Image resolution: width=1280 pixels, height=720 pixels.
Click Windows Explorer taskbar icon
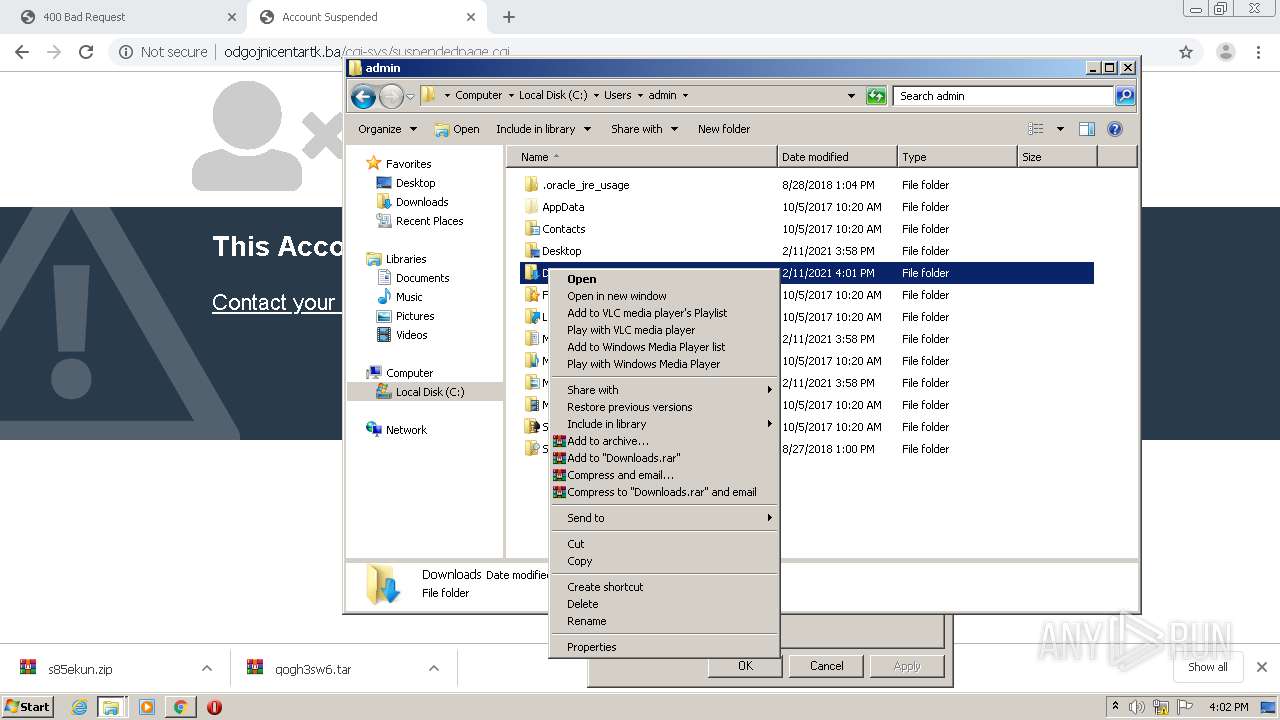111,707
